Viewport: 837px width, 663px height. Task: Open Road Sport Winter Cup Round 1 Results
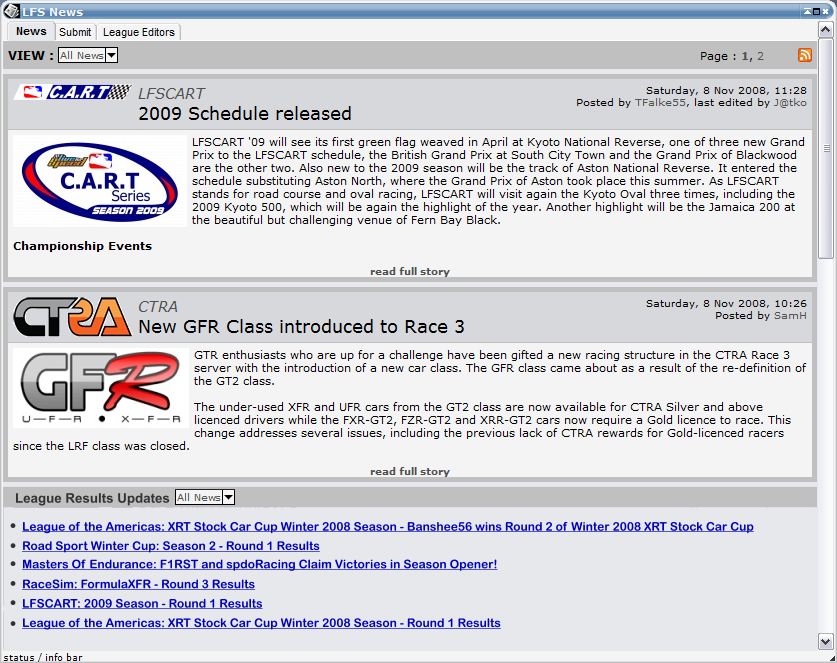coord(171,546)
